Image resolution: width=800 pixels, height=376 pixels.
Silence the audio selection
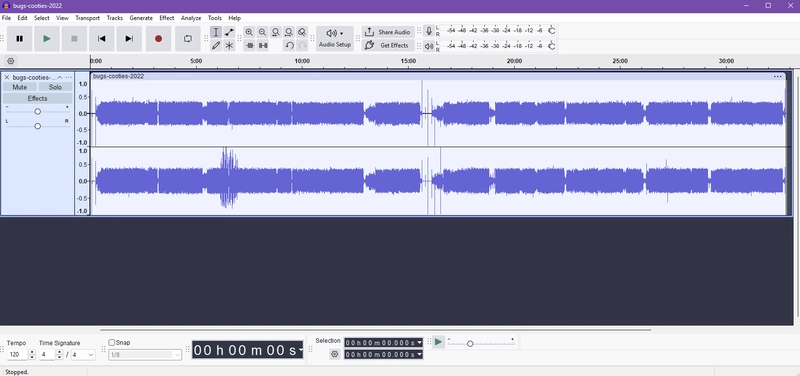(263, 45)
